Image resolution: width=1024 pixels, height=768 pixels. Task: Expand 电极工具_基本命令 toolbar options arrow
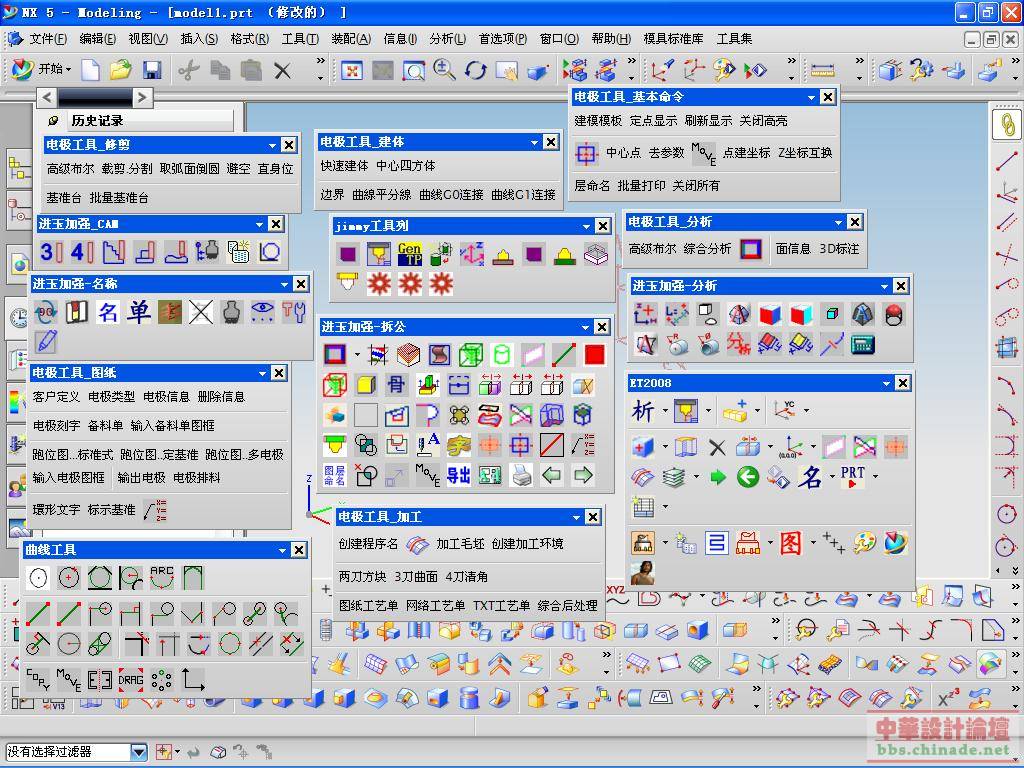[x=811, y=97]
